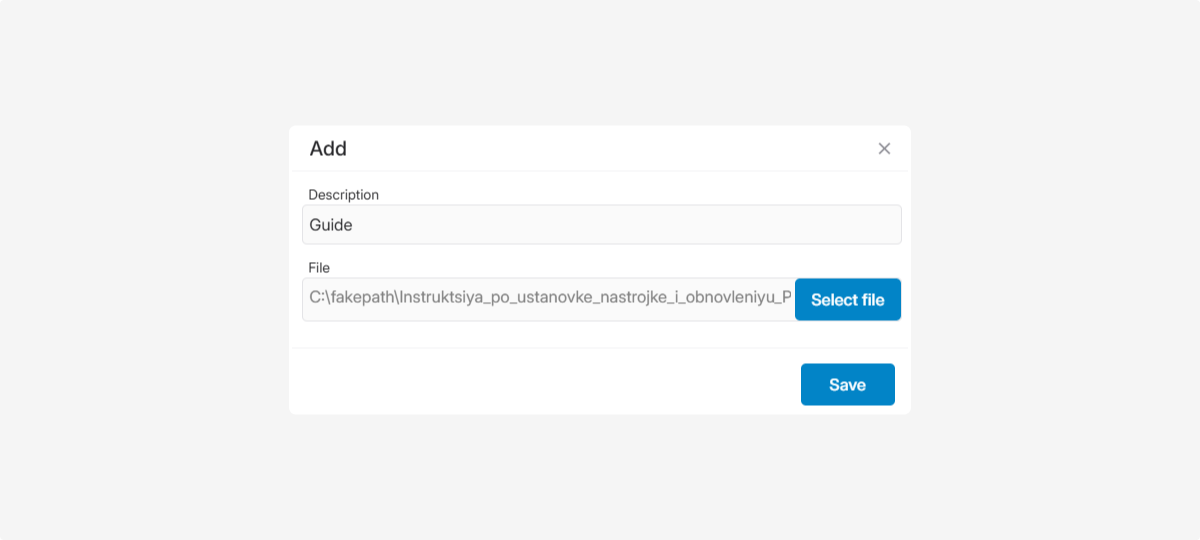Click the "Add" dialog title
The width and height of the screenshot is (1200, 540).
tap(328, 149)
